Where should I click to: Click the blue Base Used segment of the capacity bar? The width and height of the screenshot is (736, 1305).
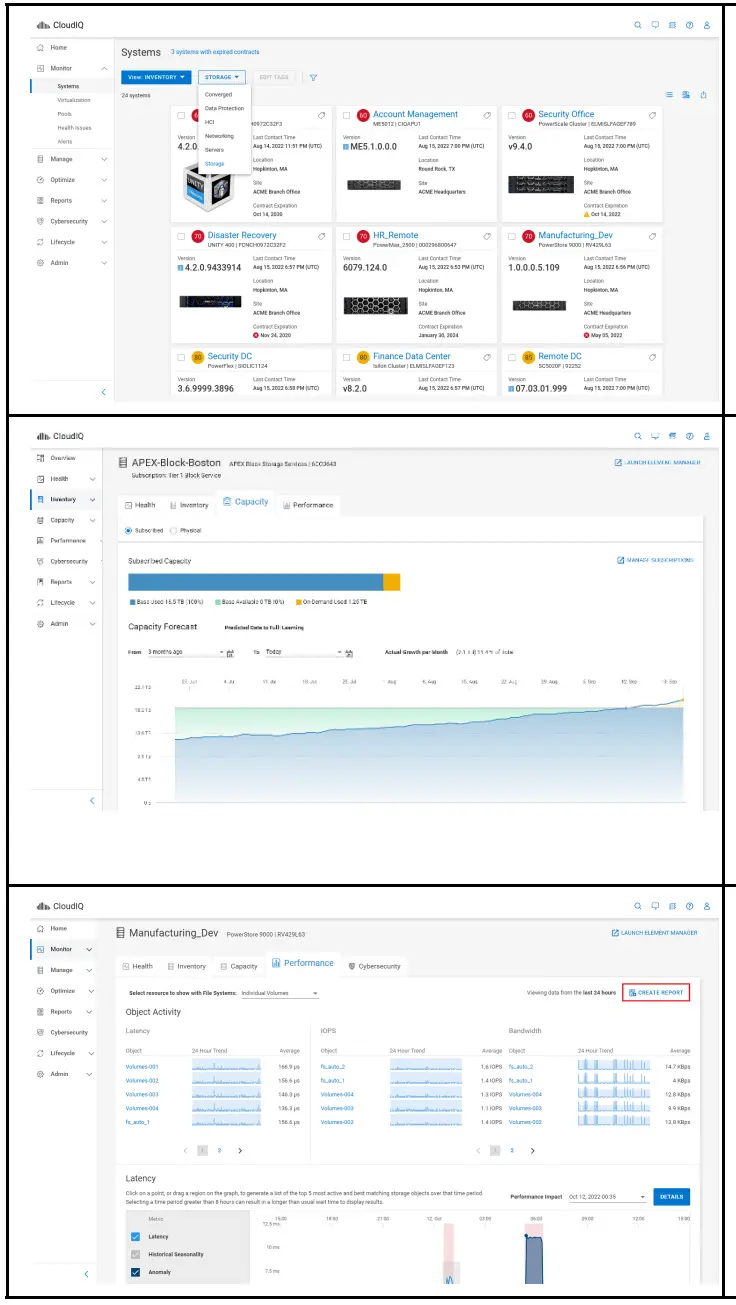coord(256,582)
